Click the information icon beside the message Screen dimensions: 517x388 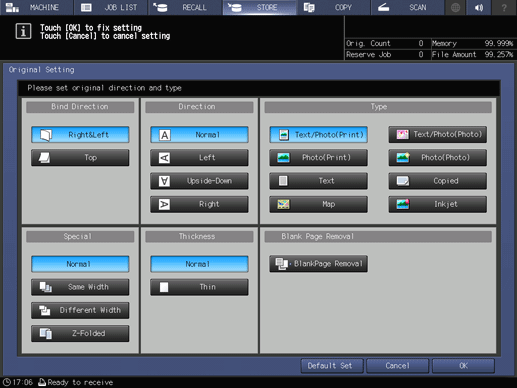pos(23,31)
